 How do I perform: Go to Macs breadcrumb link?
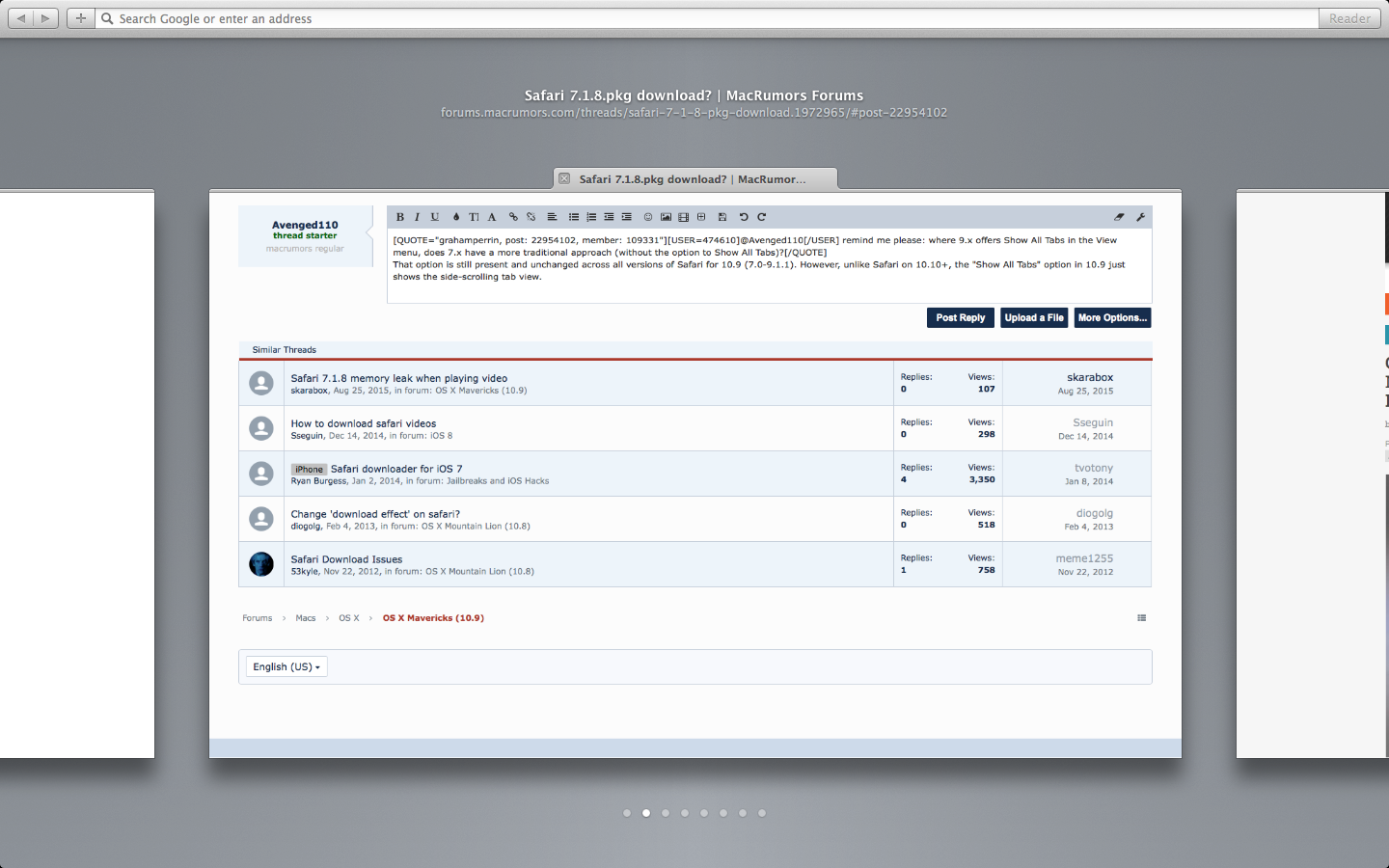click(306, 618)
